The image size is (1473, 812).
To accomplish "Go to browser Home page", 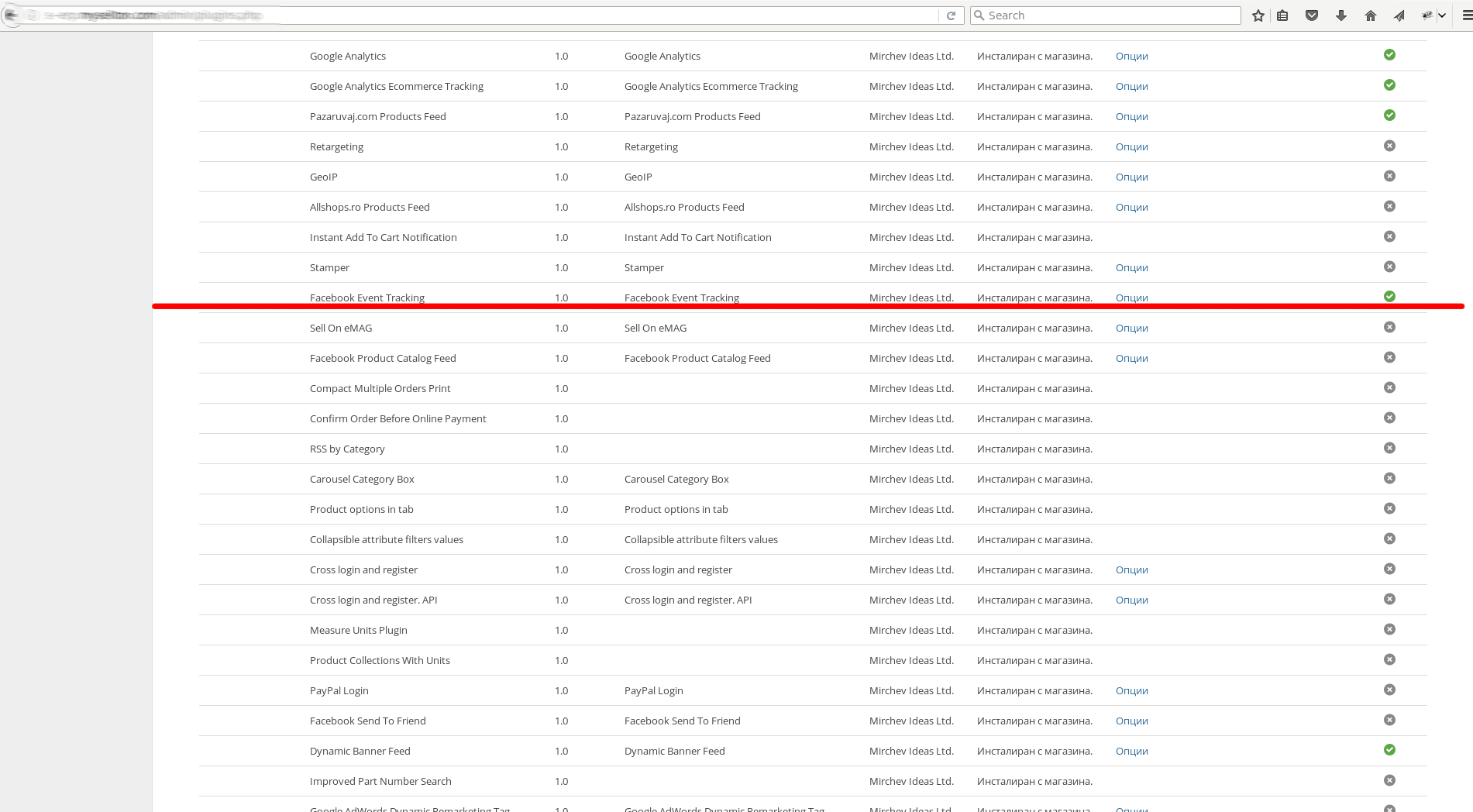I will click(x=1371, y=15).
